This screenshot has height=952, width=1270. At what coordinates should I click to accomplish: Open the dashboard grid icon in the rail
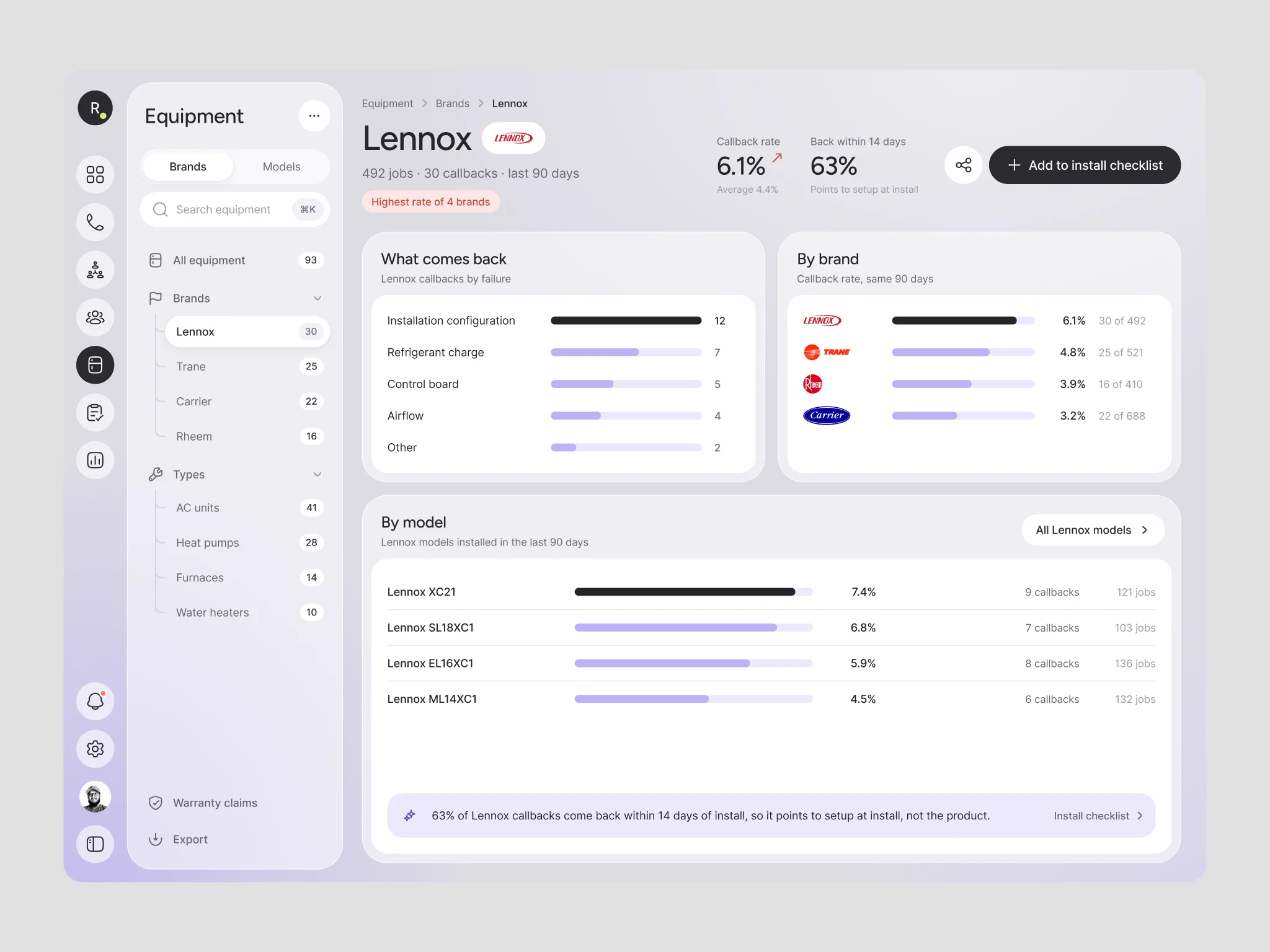pos(95,174)
